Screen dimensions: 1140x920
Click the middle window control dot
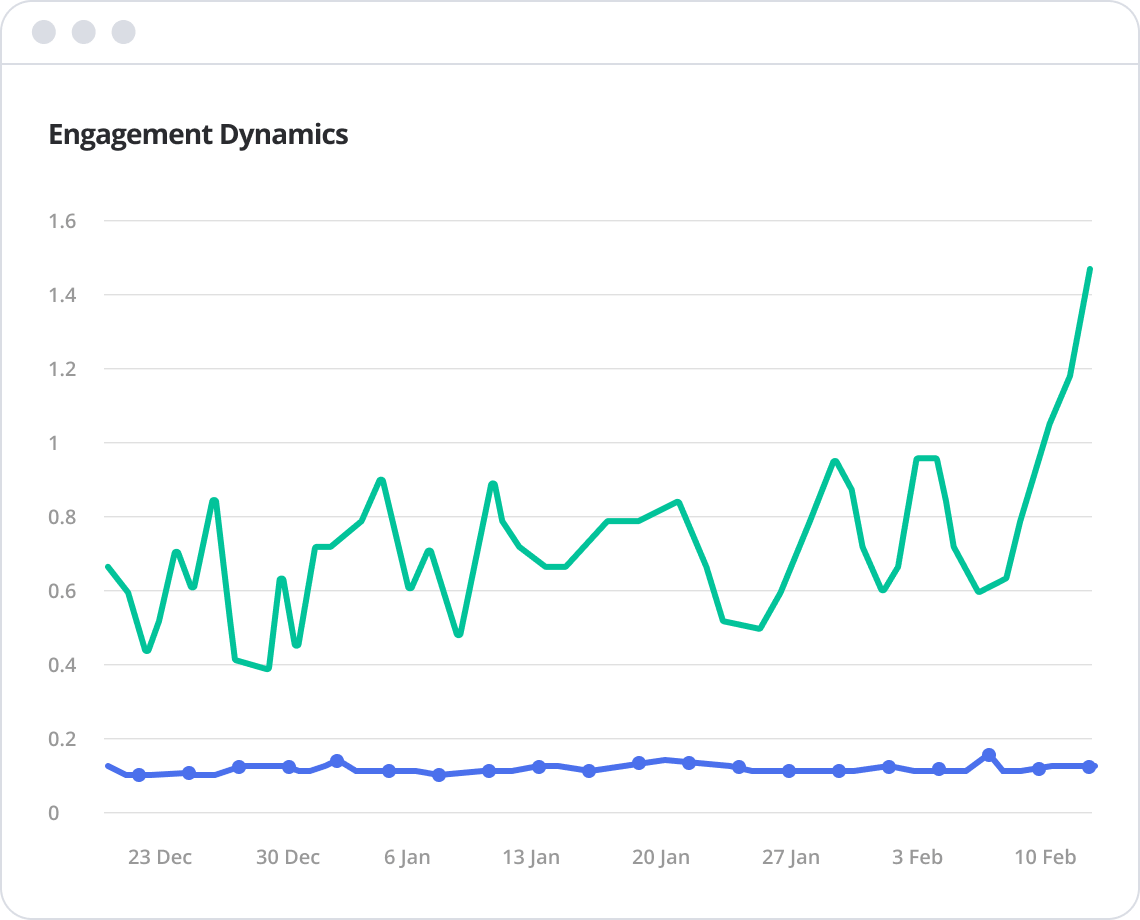[82, 31]
